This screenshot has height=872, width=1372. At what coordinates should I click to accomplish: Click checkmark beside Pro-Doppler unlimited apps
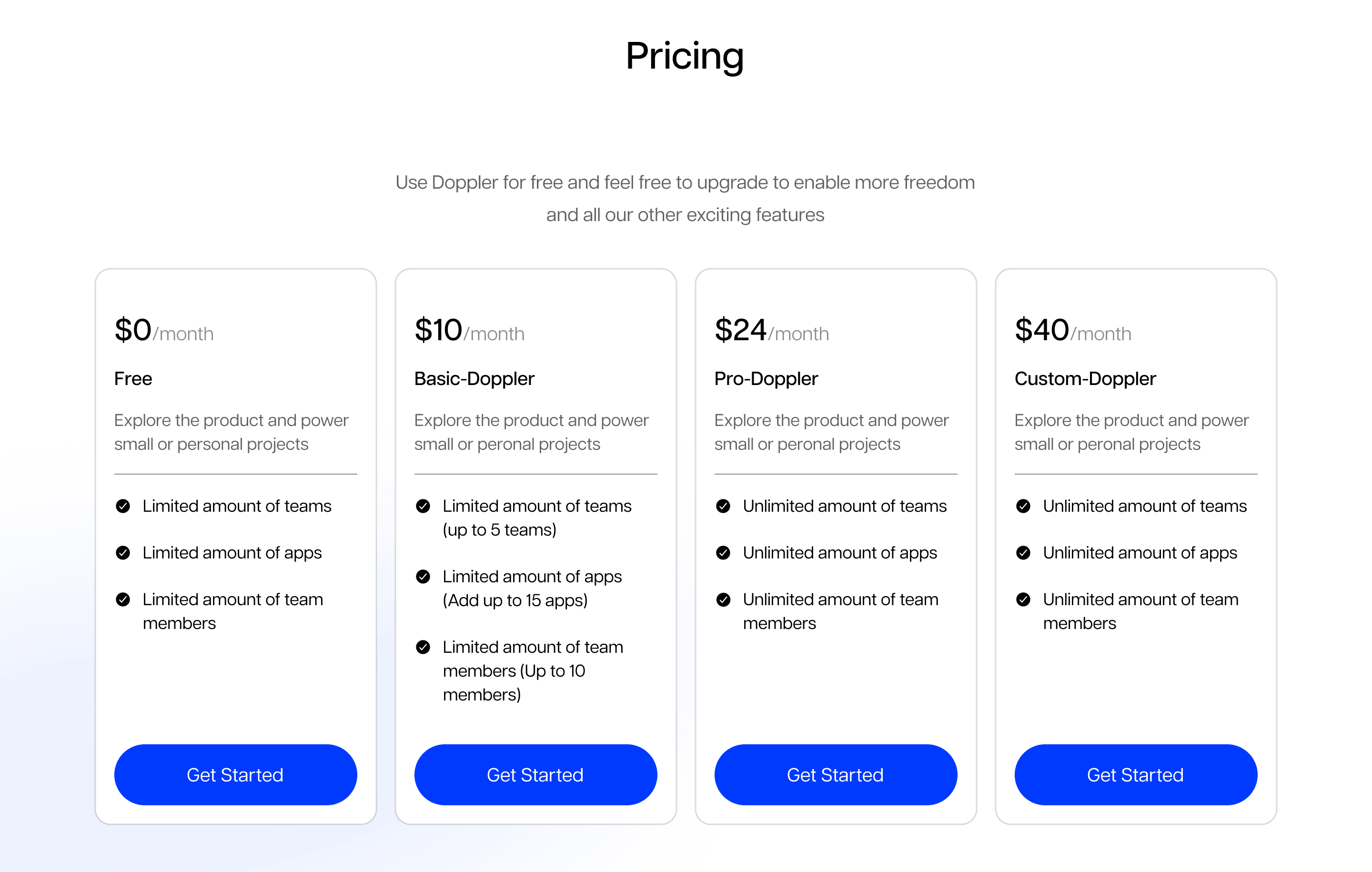tap(723, 553)
